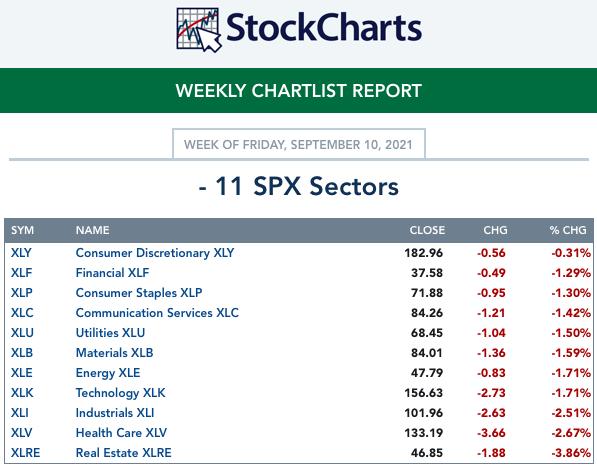Open Real Estate XLRE link
Image resolution: width=597 pixels, height=467 pixels.
tap(123, 453)
